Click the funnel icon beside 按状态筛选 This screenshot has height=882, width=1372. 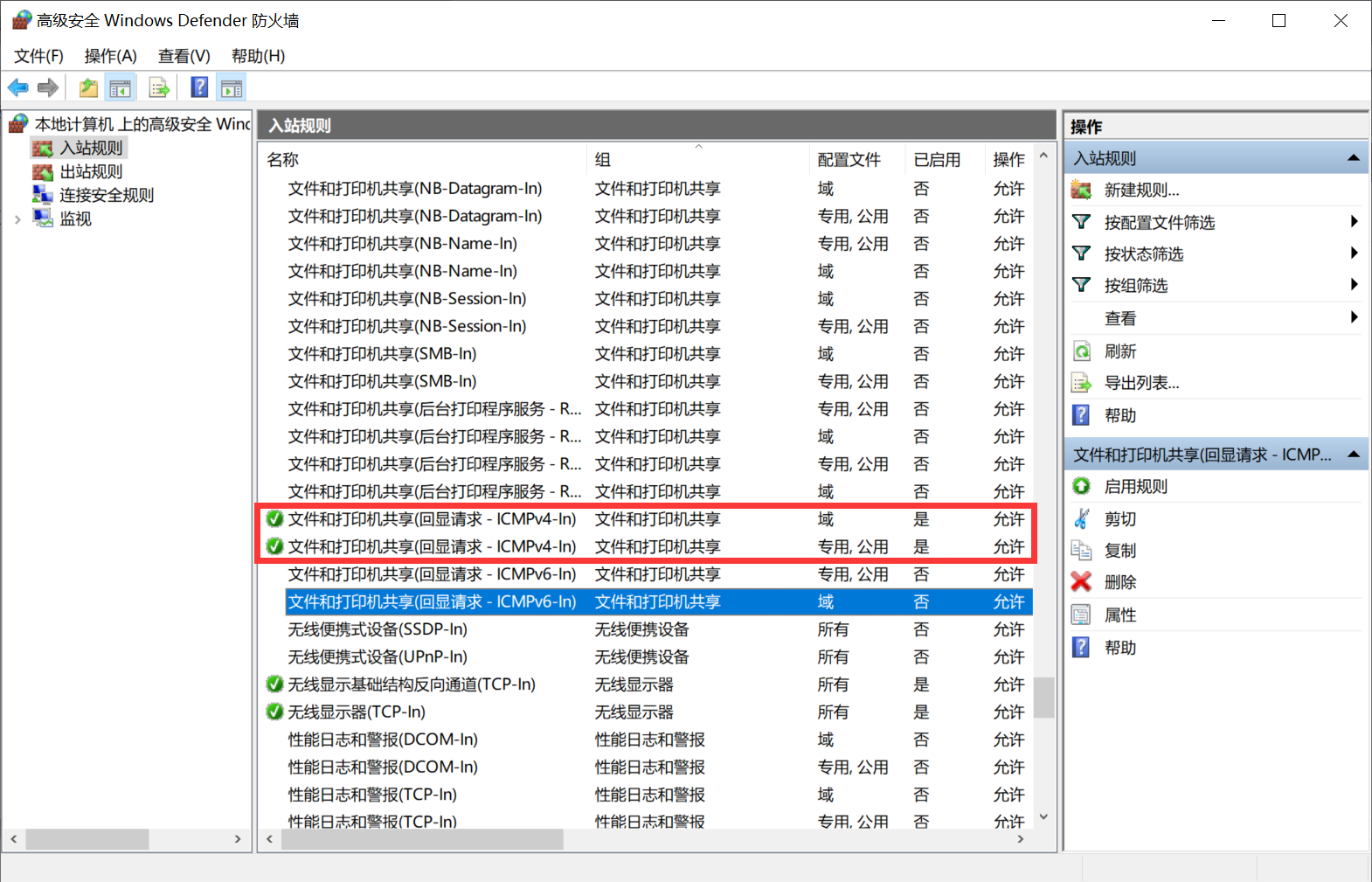pos(1082,253)
